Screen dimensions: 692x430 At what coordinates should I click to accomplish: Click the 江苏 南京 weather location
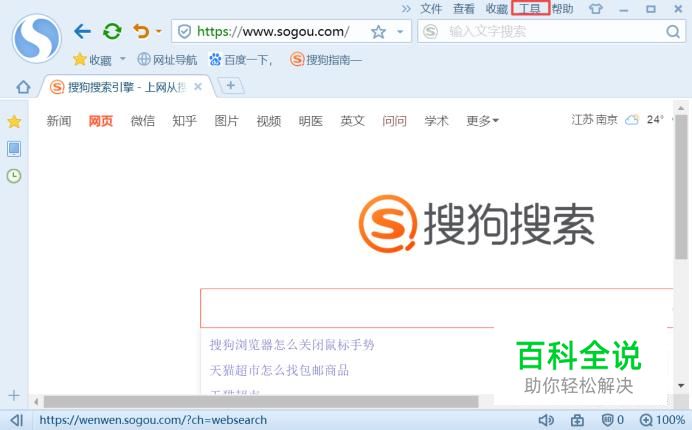pos(594,120)
